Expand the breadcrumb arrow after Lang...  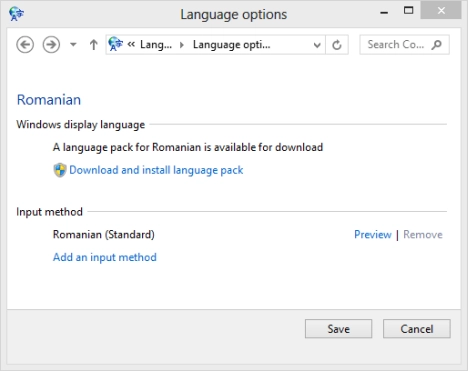182,45
